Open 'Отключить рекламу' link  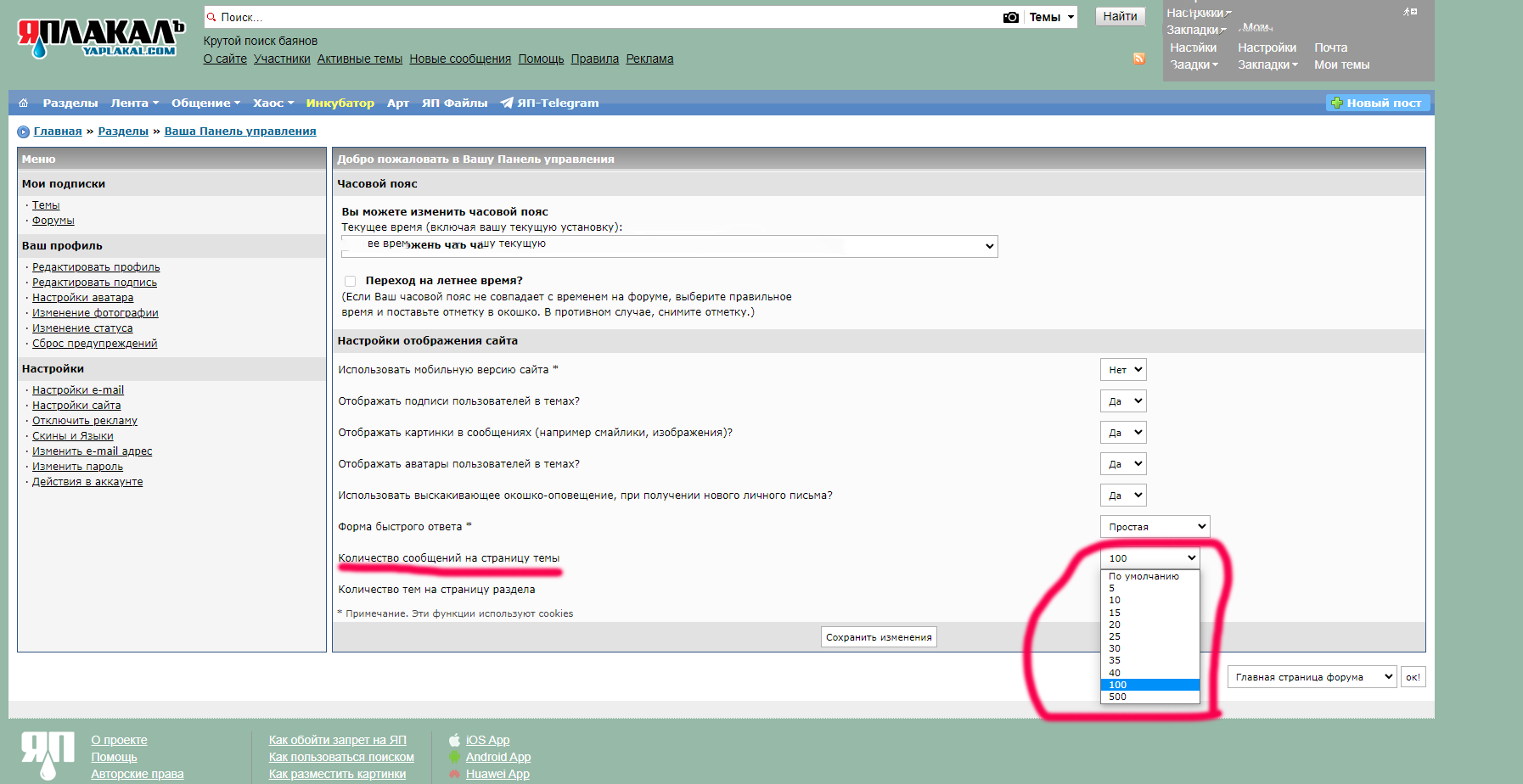[x=85, y=421]
